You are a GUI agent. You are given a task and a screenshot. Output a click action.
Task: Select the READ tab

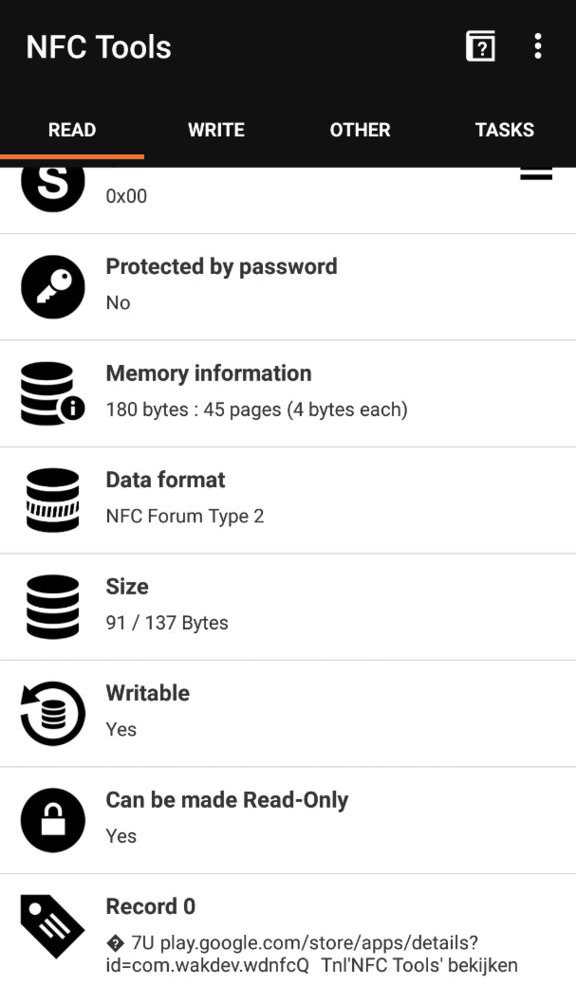pyautogui.click(x=72, y=130)
